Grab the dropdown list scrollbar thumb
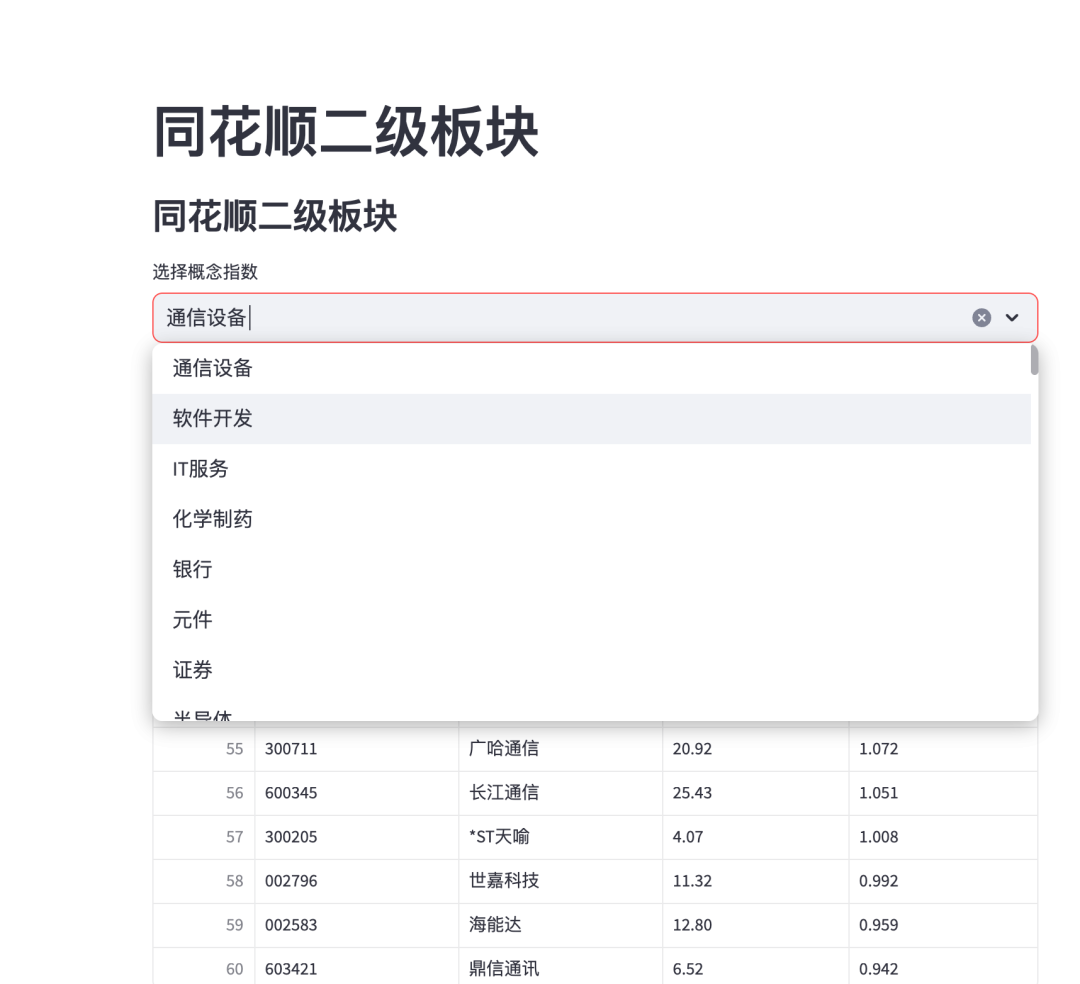The image size is (1080, 984). point(1035,360)
